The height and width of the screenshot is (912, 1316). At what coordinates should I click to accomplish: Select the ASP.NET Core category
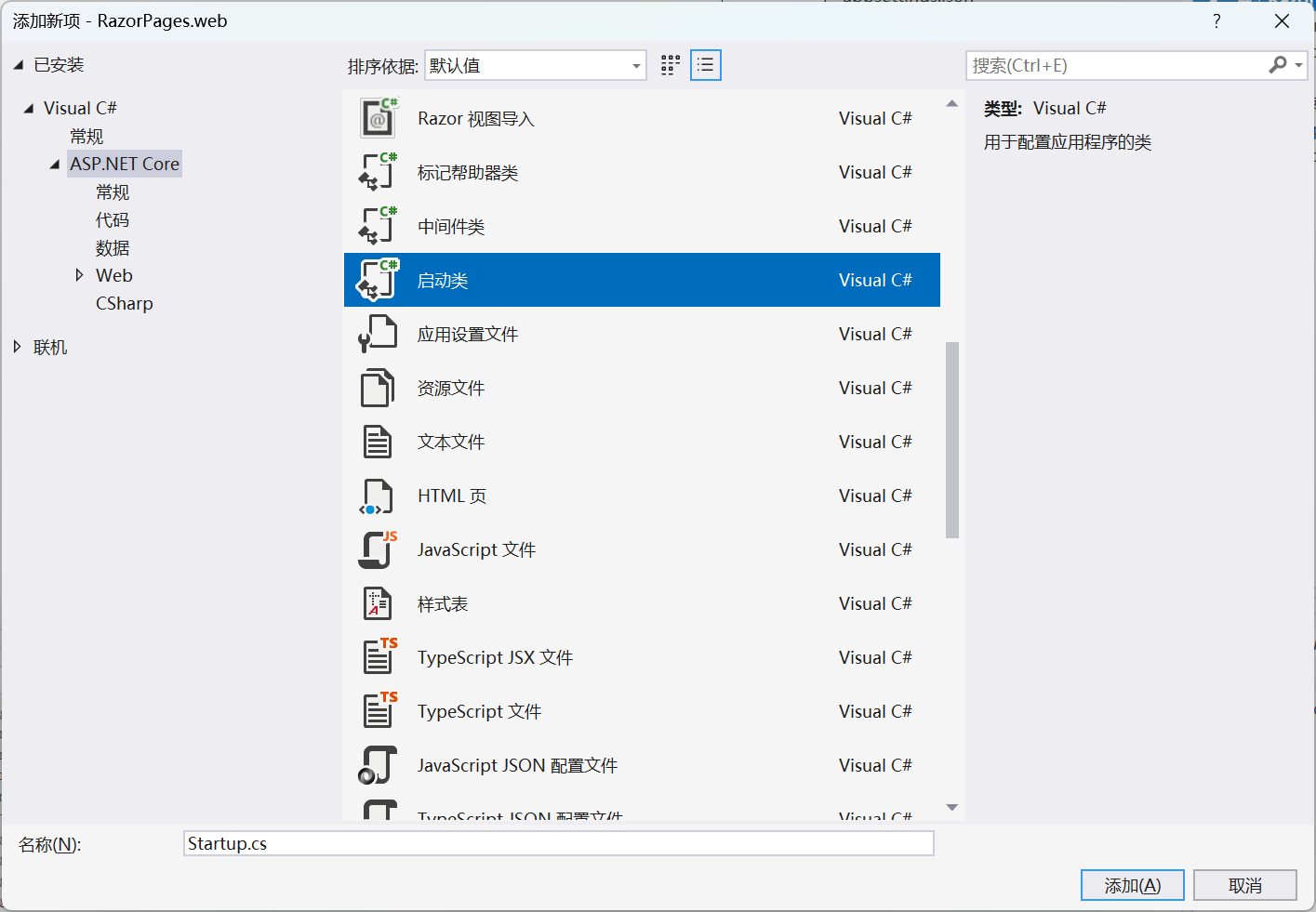pyautogui.click(x=125, y=164)
